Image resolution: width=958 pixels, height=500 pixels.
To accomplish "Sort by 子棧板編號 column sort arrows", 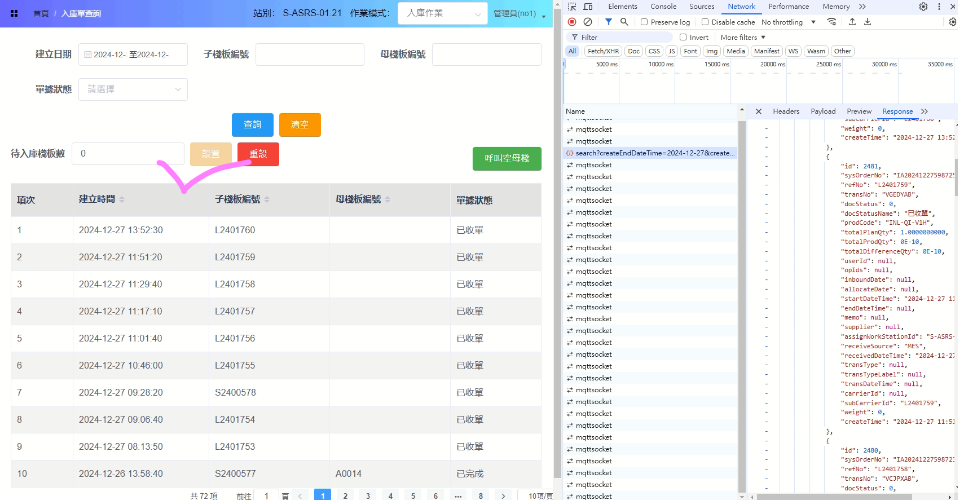I will (x=267, y=199).
